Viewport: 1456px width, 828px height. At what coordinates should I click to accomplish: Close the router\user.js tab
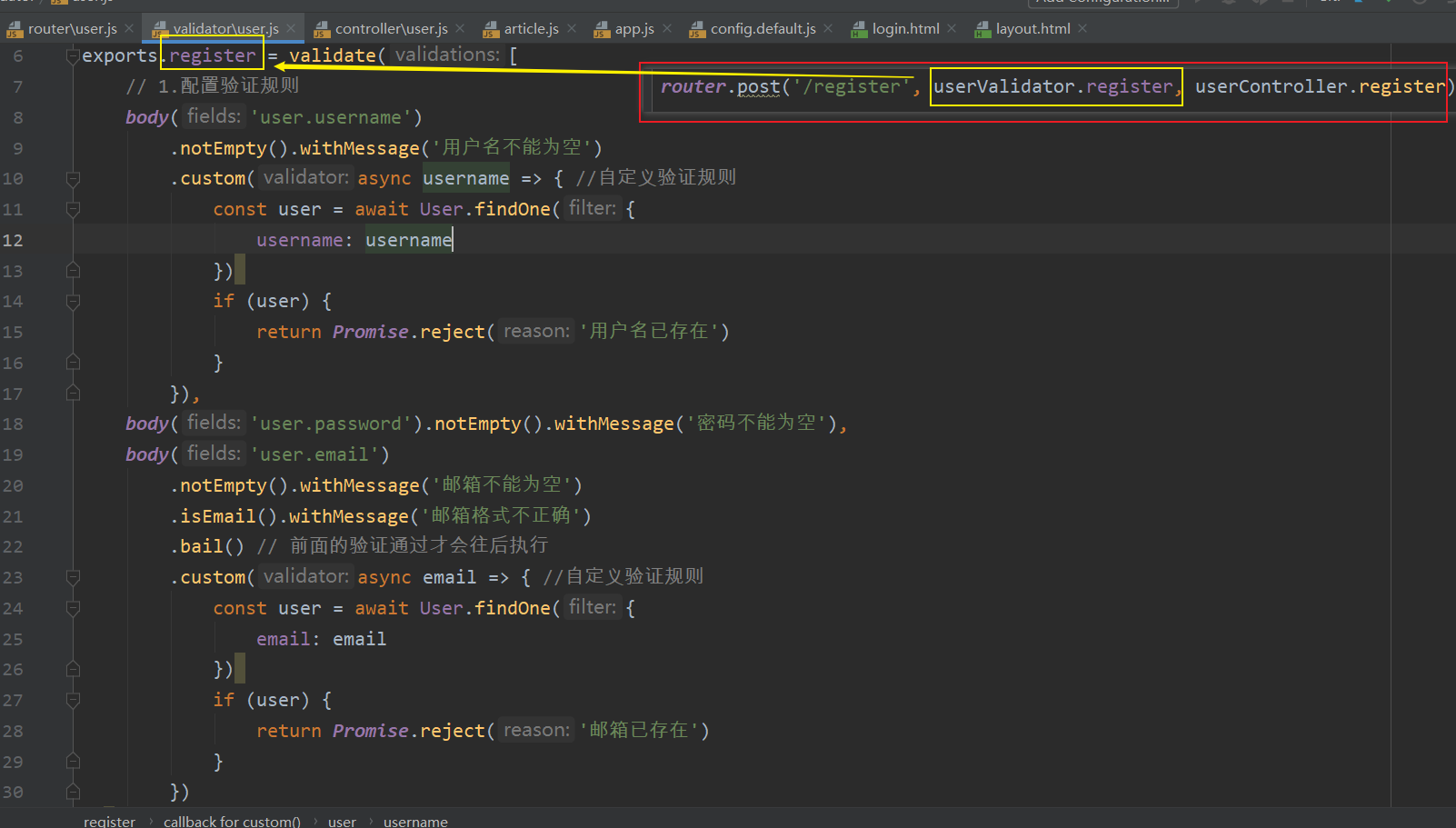pyautogui.click(x=129, y=29)
